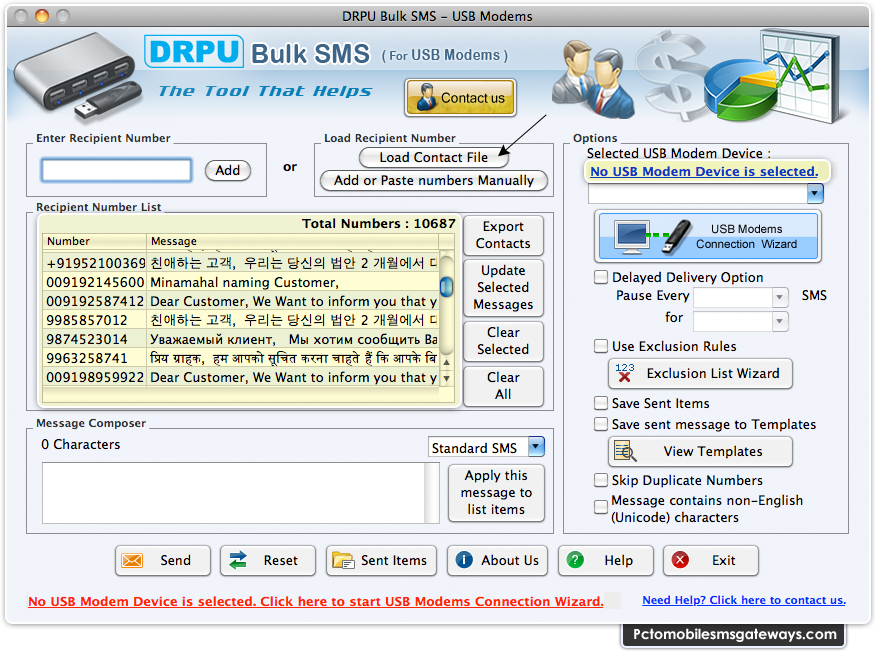
Task: Click the two businessmen graphic in header
Action: 593,79
